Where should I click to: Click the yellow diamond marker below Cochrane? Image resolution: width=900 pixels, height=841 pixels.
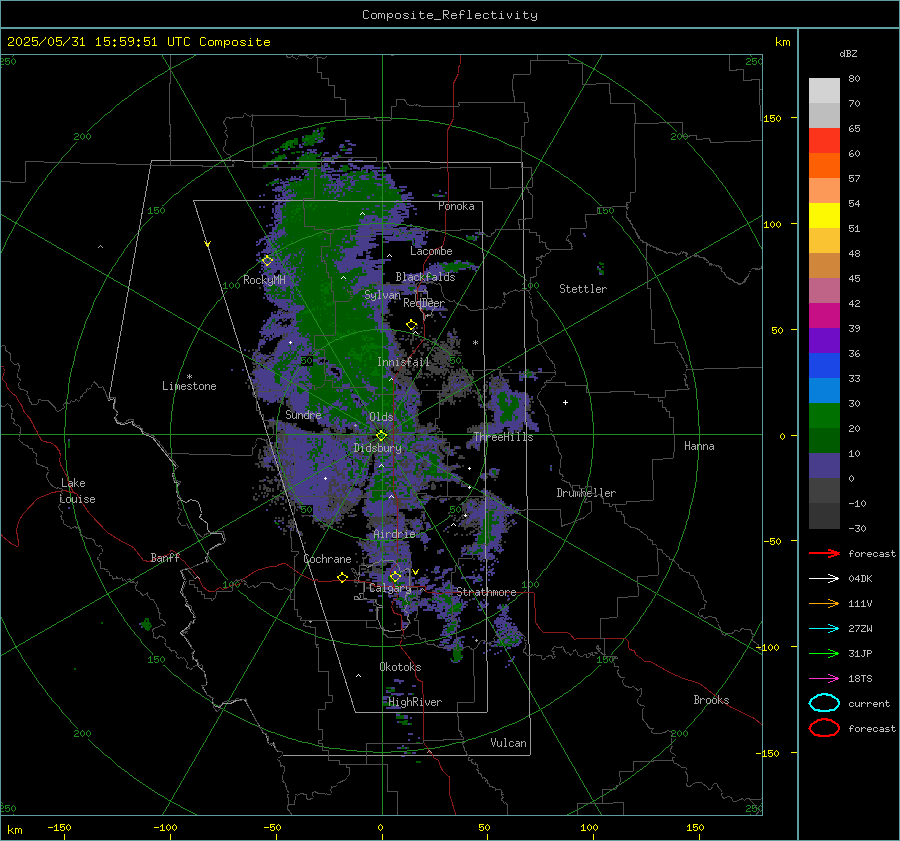pos(342,577)
